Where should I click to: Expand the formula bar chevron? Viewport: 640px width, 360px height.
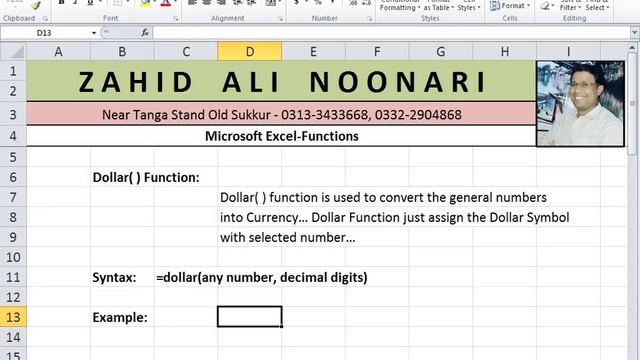pos(634,33)
